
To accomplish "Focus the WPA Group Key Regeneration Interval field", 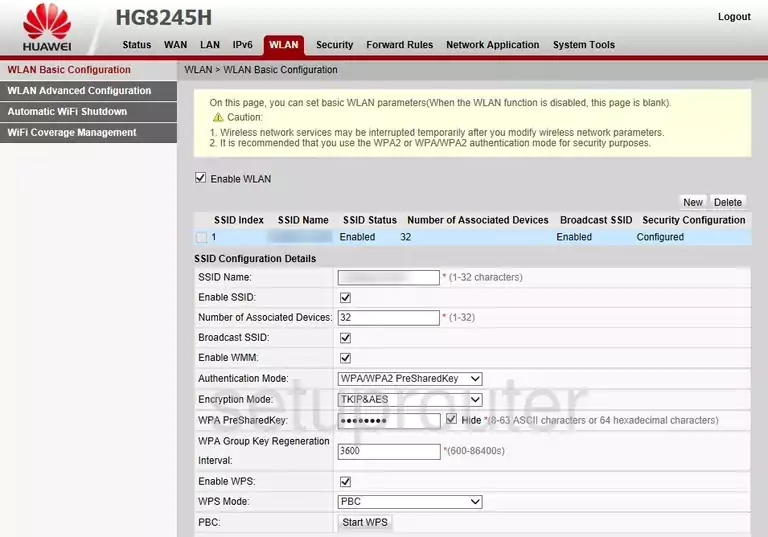I will 389,451.
